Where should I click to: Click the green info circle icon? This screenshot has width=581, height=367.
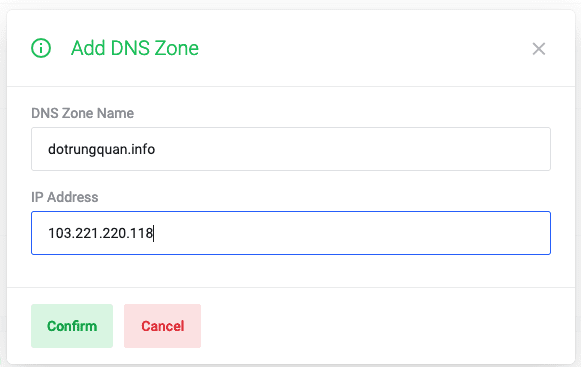pos(41,48)
